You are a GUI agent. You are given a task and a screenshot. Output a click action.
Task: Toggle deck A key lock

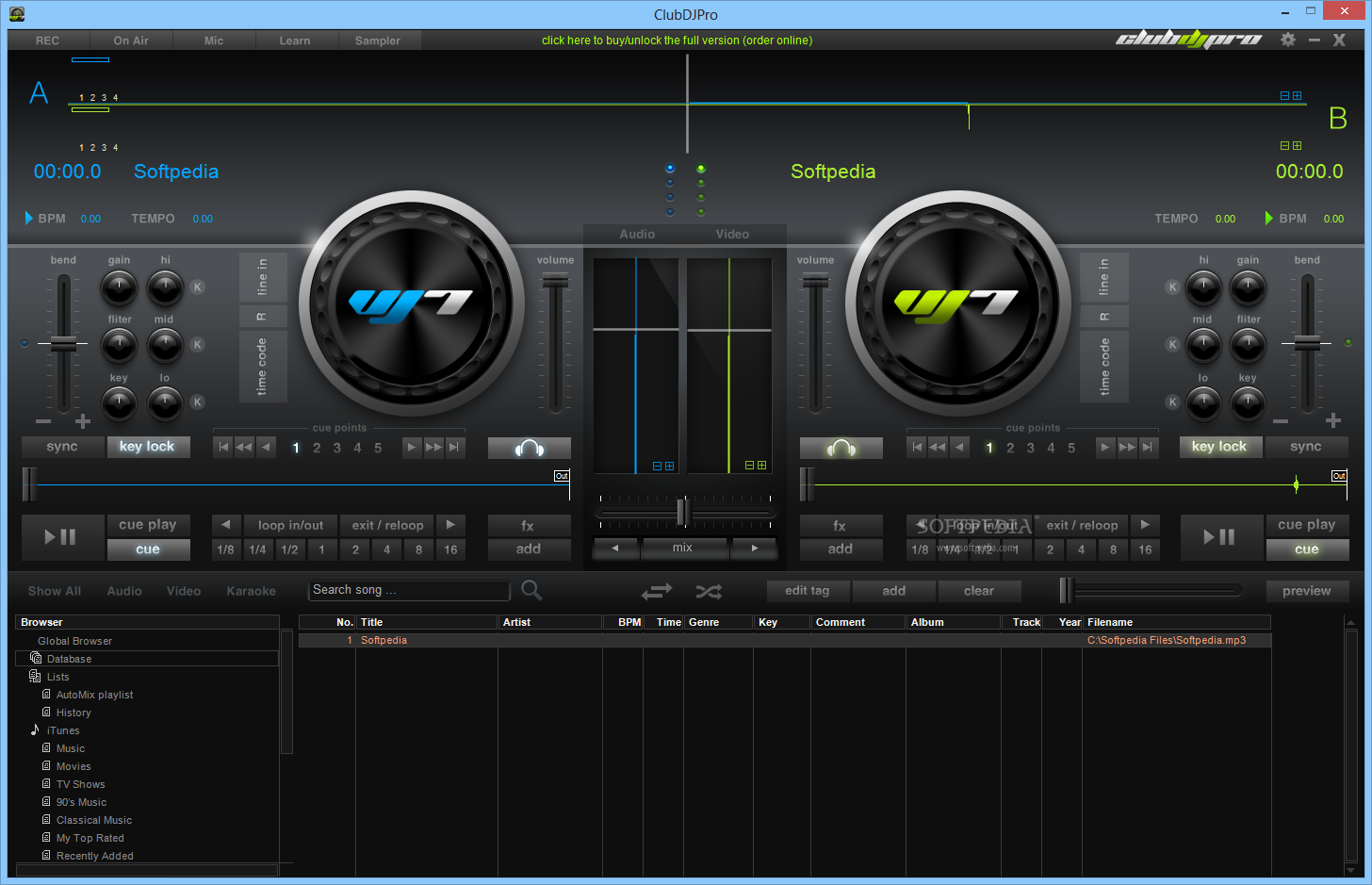(x=148, y=447)
